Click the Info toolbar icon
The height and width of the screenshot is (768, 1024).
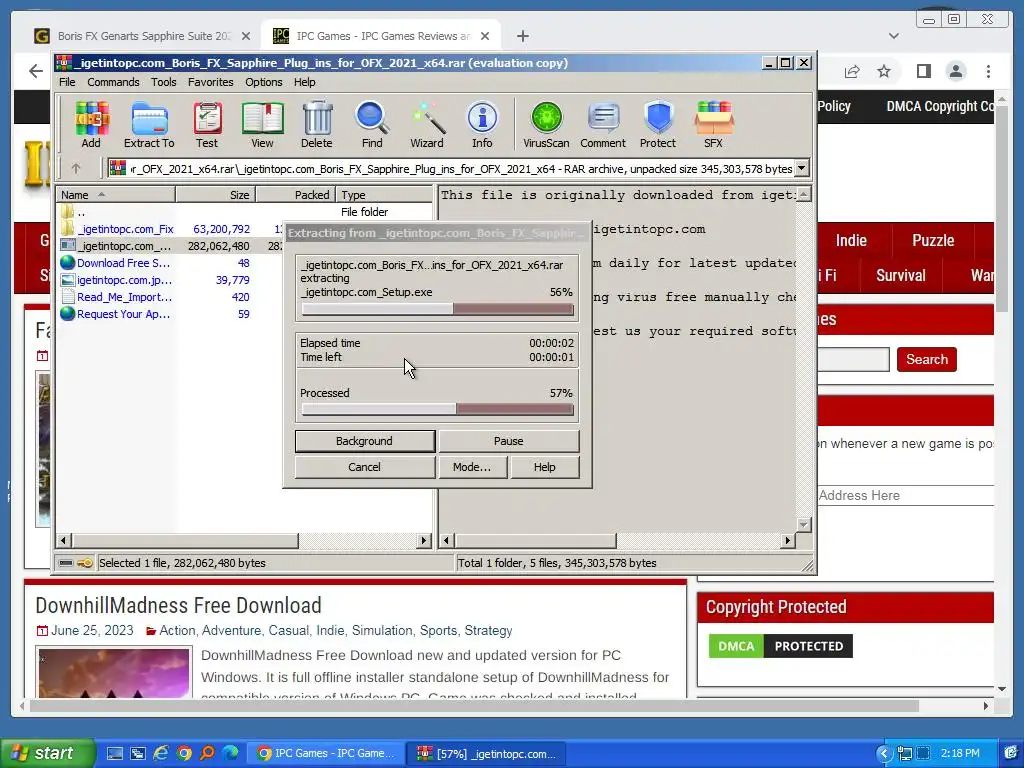(482, 125)
